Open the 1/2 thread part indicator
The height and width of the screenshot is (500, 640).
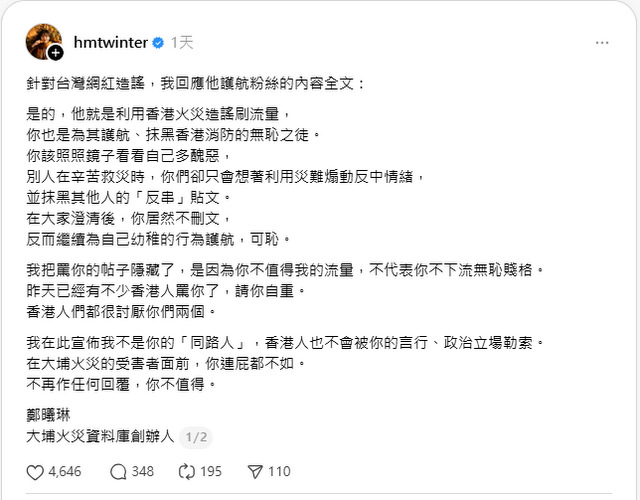197,436
